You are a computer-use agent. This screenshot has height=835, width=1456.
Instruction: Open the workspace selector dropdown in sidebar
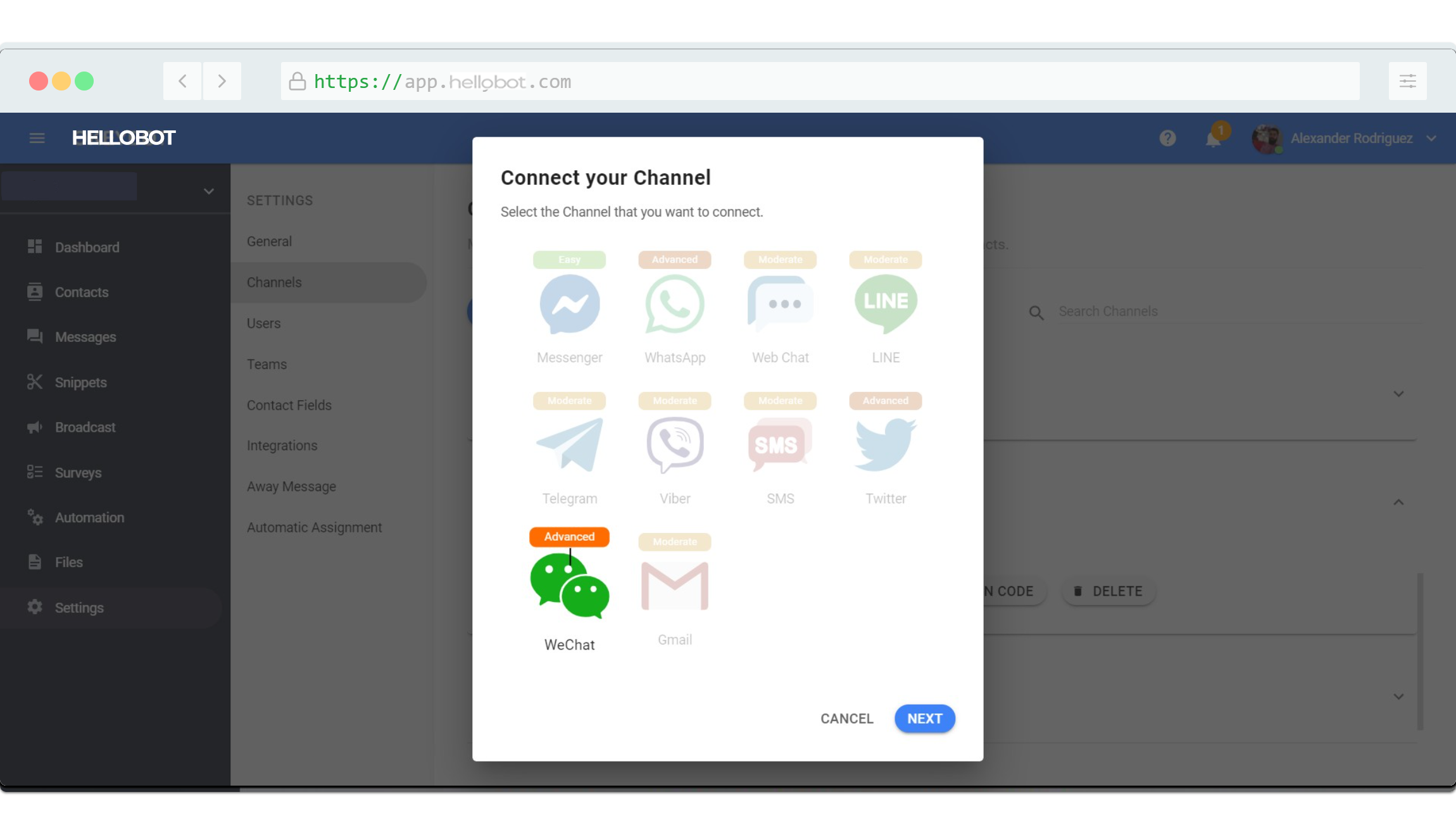208,191
